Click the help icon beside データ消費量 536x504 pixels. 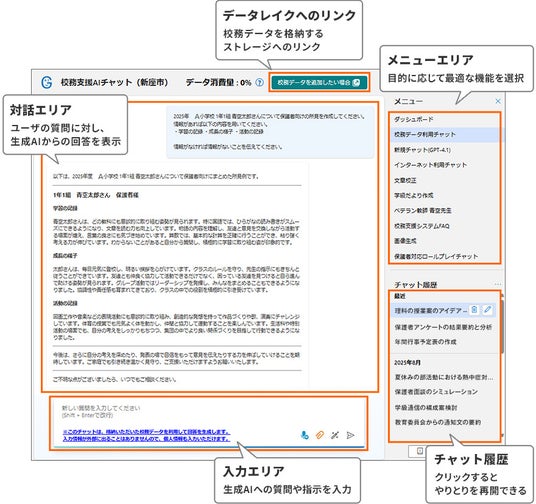(x=260, y=82)
